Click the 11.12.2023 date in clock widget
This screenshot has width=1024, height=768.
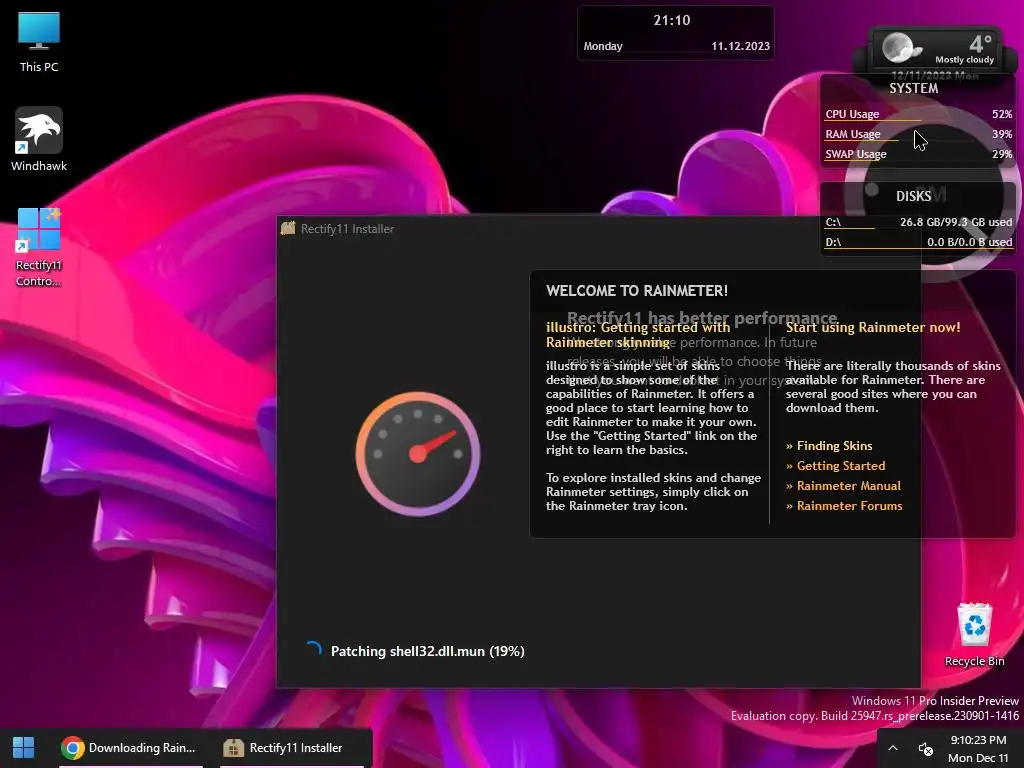[x=740, y=46]
